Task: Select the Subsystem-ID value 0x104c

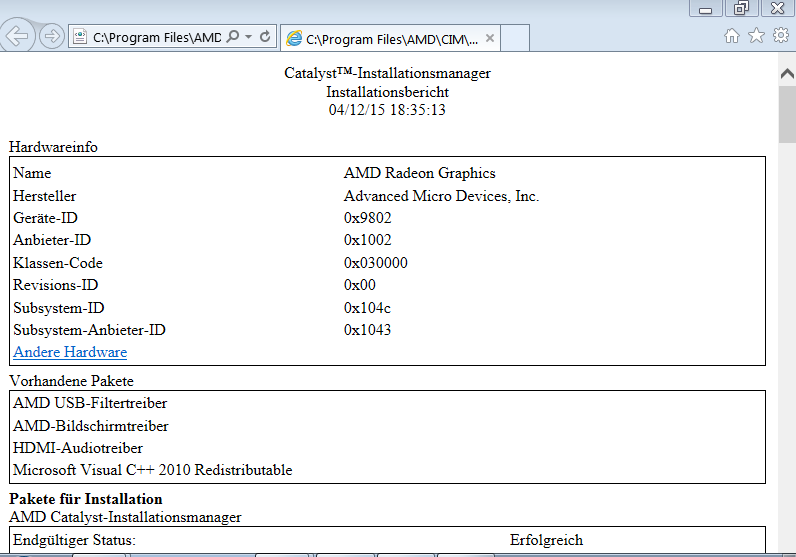Action: point(367,308)
